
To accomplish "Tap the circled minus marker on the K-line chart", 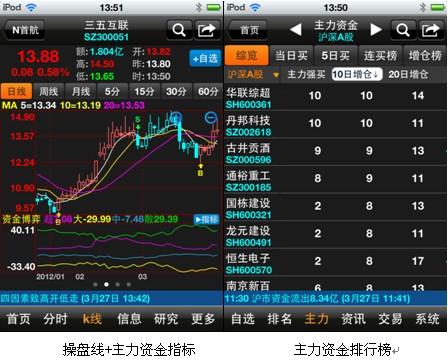I will click(x=211, y=118).
